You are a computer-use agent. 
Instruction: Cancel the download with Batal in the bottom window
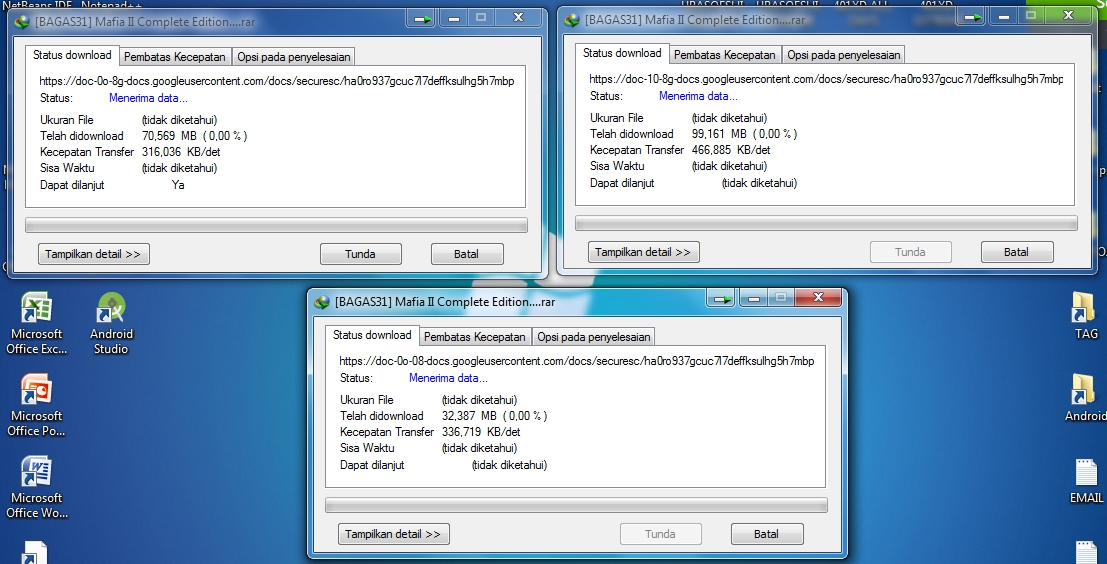[x=767, y=534]
